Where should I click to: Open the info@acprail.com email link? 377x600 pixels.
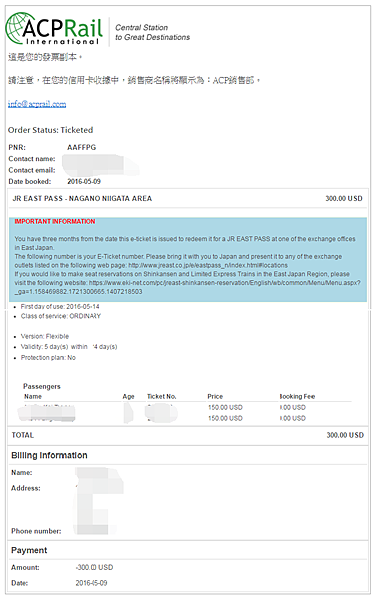click(37, 104)
